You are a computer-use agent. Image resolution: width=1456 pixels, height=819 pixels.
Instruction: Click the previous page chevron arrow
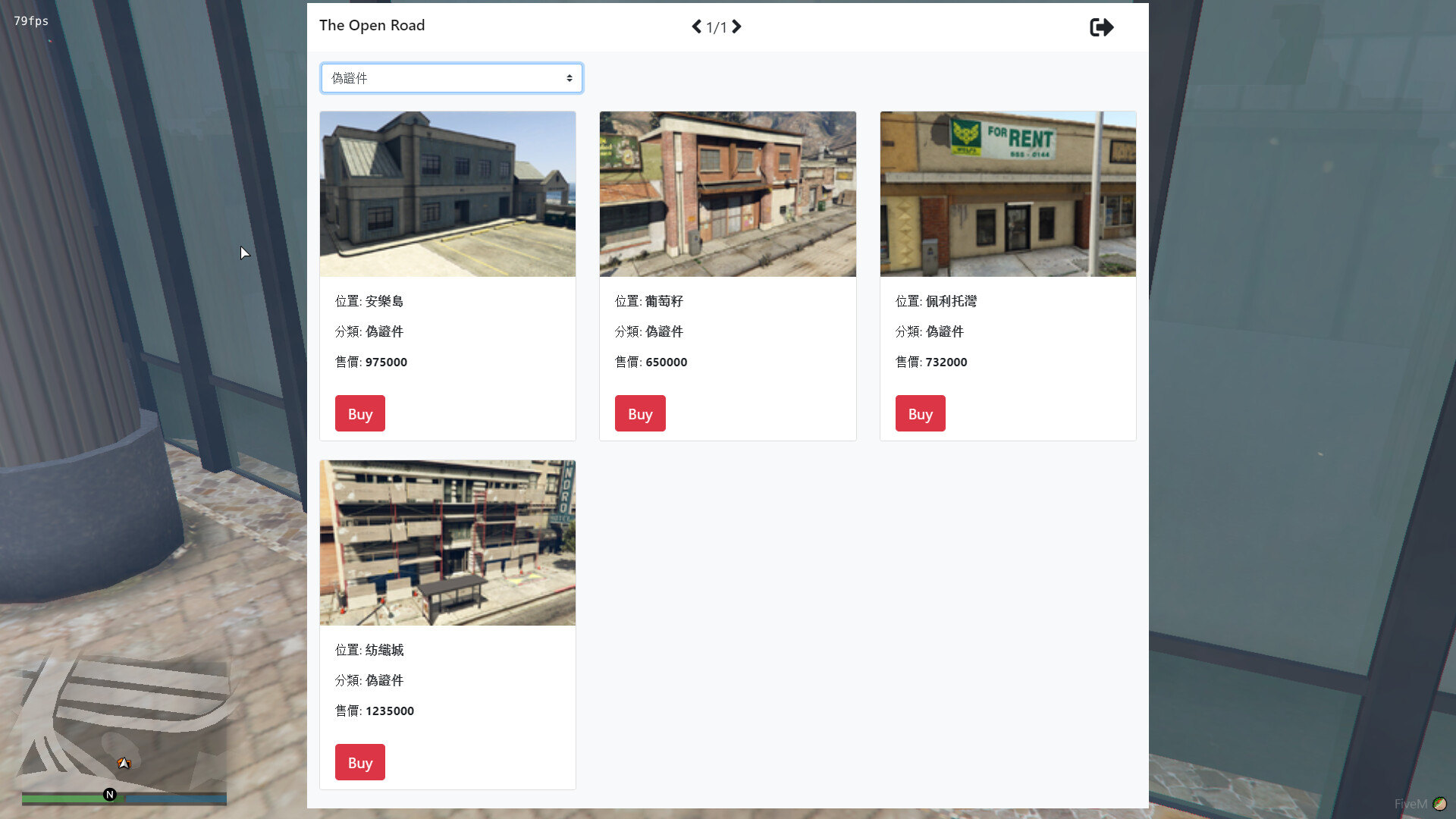[x=696, y=27]
